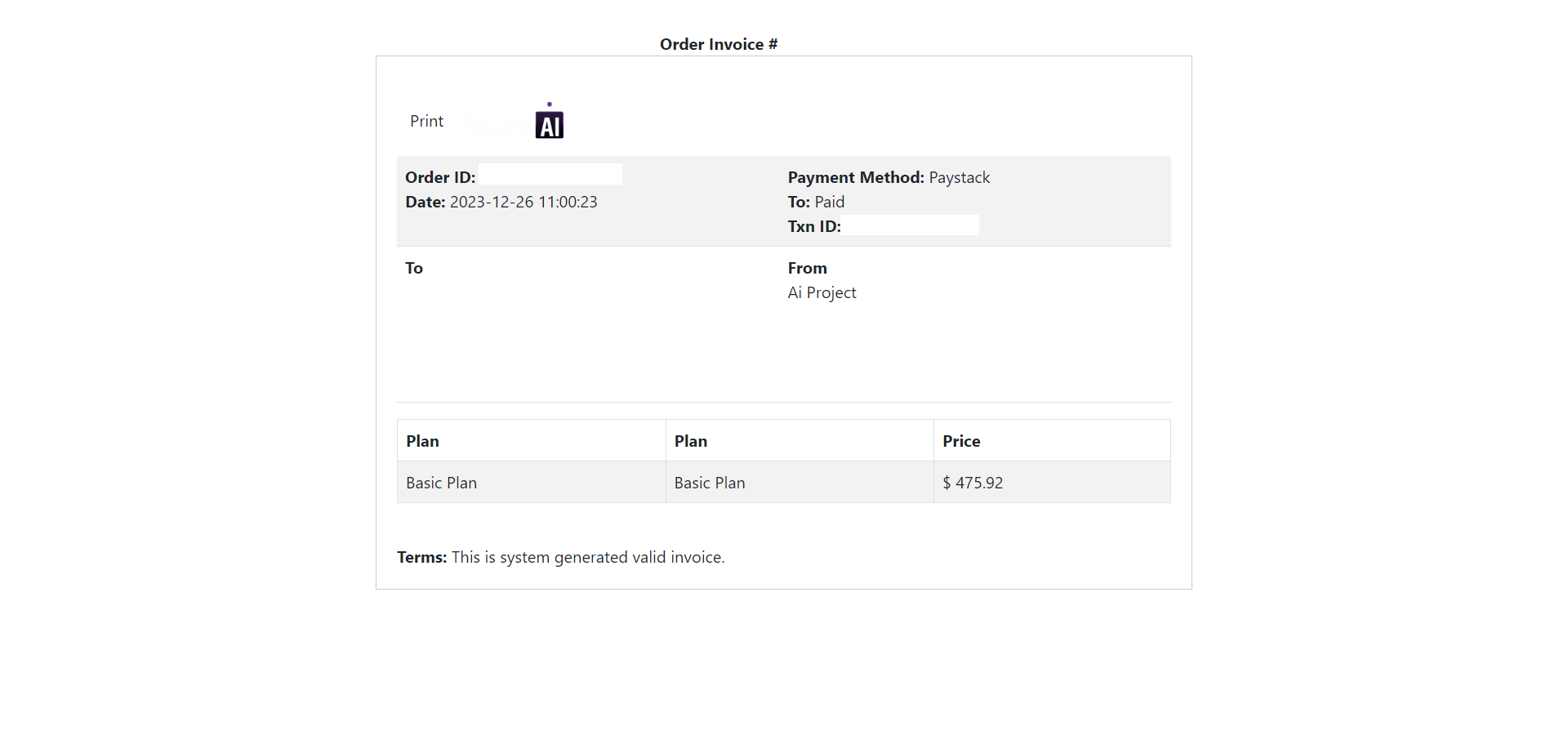Click the Txn ID label
Image resolution: width=1568 pixels, height=753 pixels.
(x=813, y=227)
